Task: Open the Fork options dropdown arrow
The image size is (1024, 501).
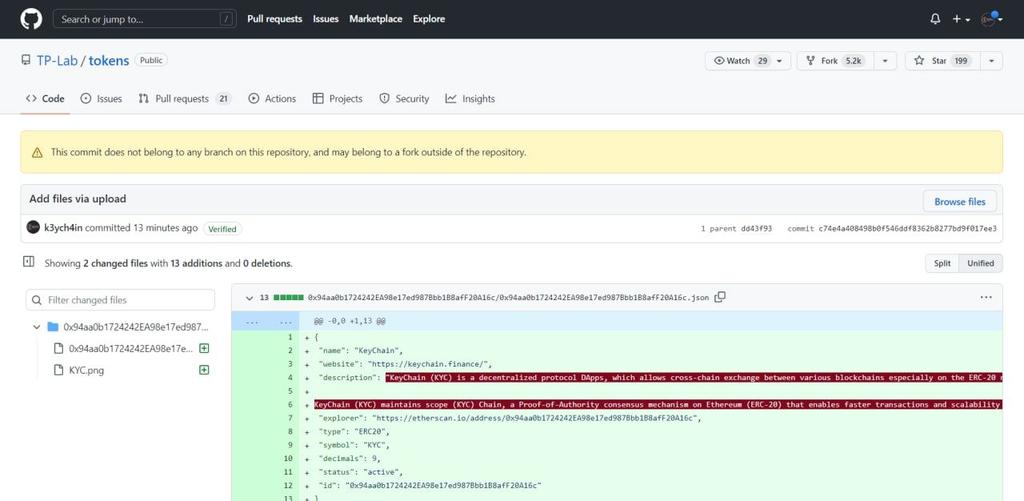Action: tap(885, 61)
